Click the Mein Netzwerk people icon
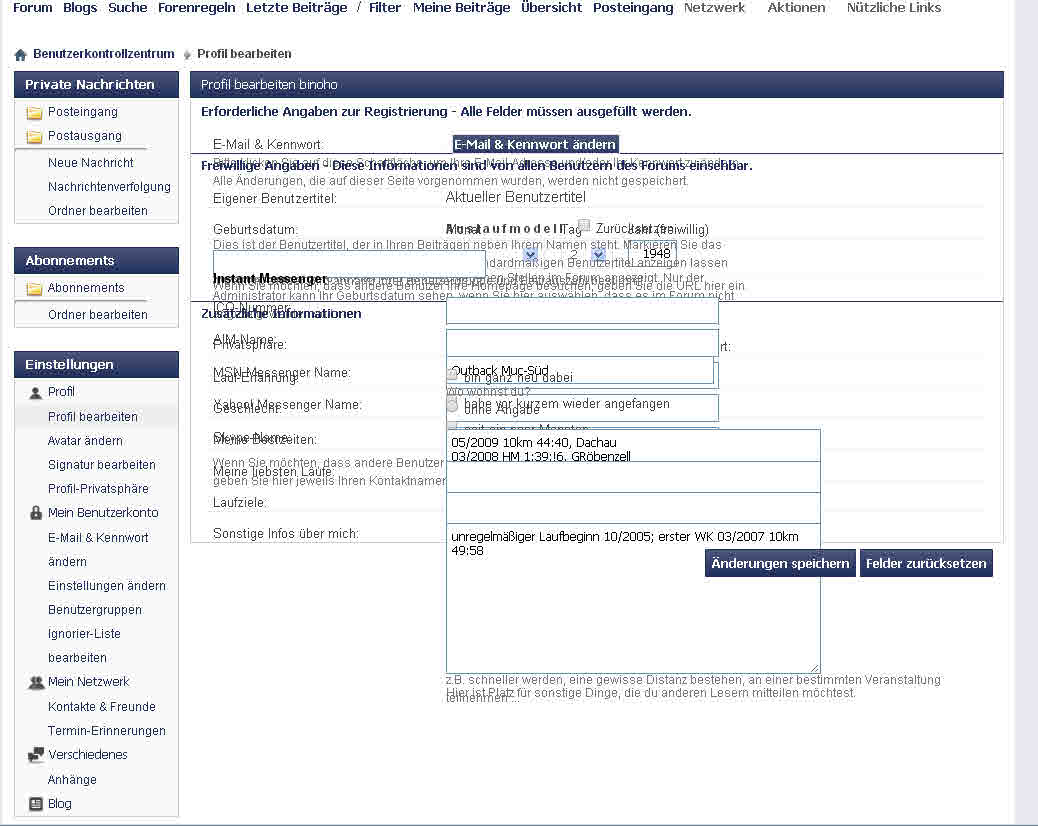Screen dimensions: 1038x826 [x=36, y=682]
